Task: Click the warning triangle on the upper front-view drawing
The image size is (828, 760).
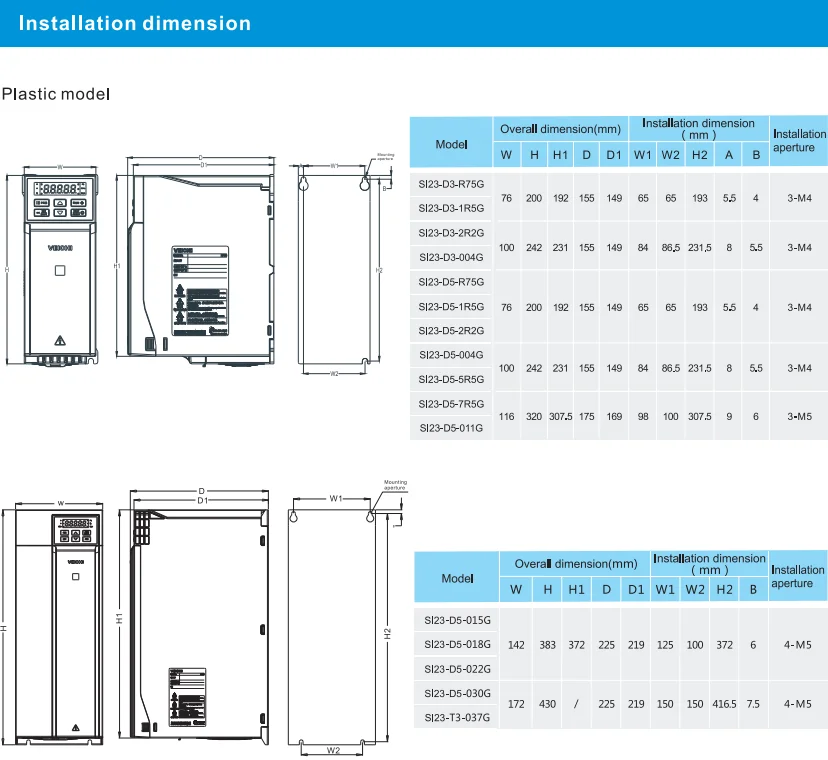Action: [60, 341]
